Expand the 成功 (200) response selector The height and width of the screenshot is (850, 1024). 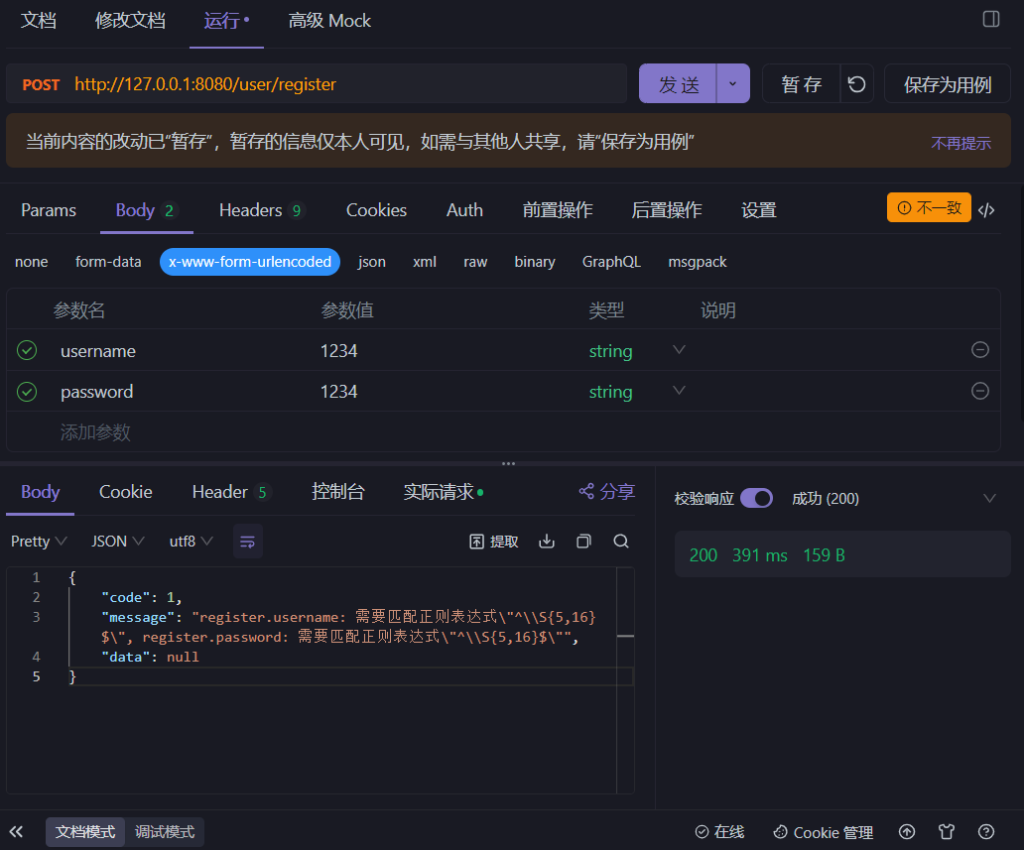[989, 498]
